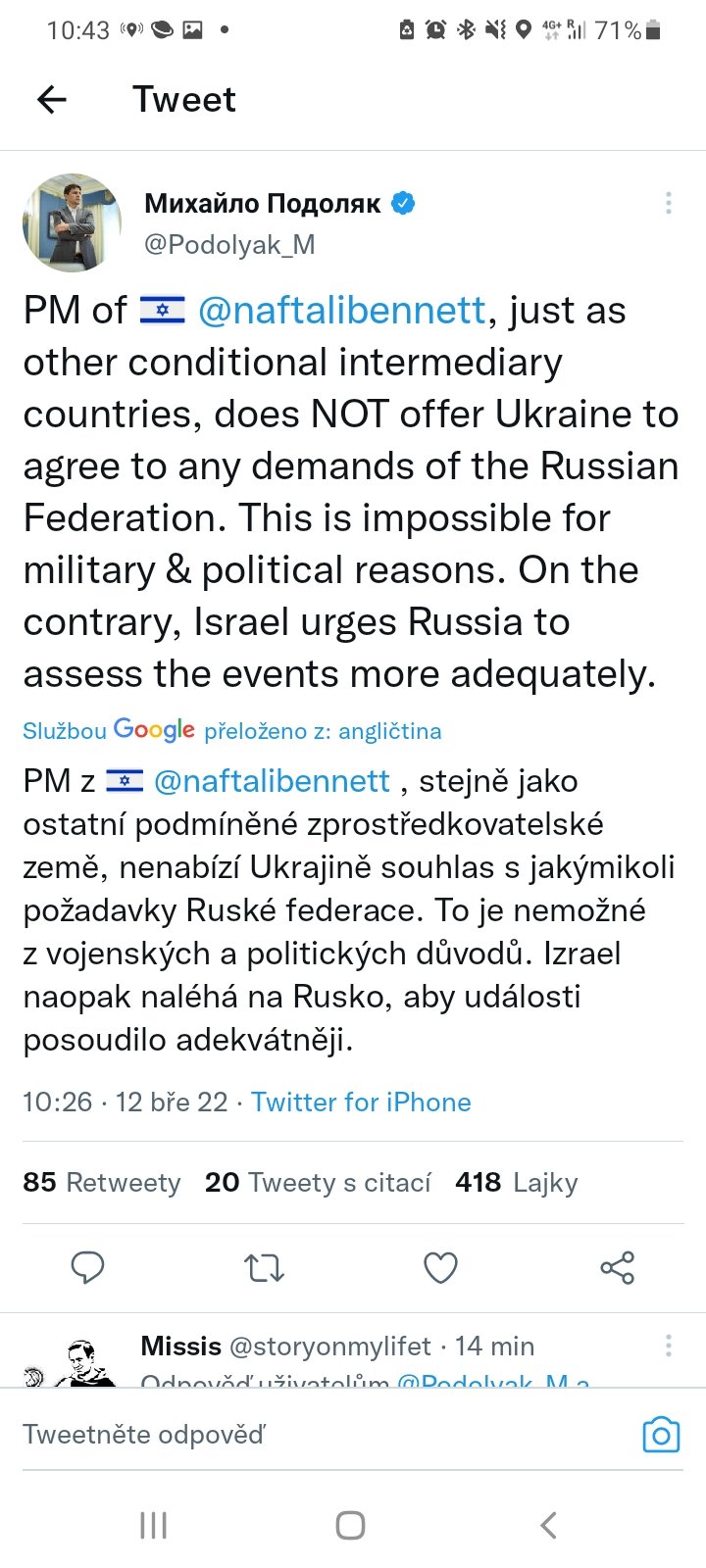The height and width of the screenshot is (1568, 706).
Task: Open the camera icon in reply bar
Action: 661,1435
